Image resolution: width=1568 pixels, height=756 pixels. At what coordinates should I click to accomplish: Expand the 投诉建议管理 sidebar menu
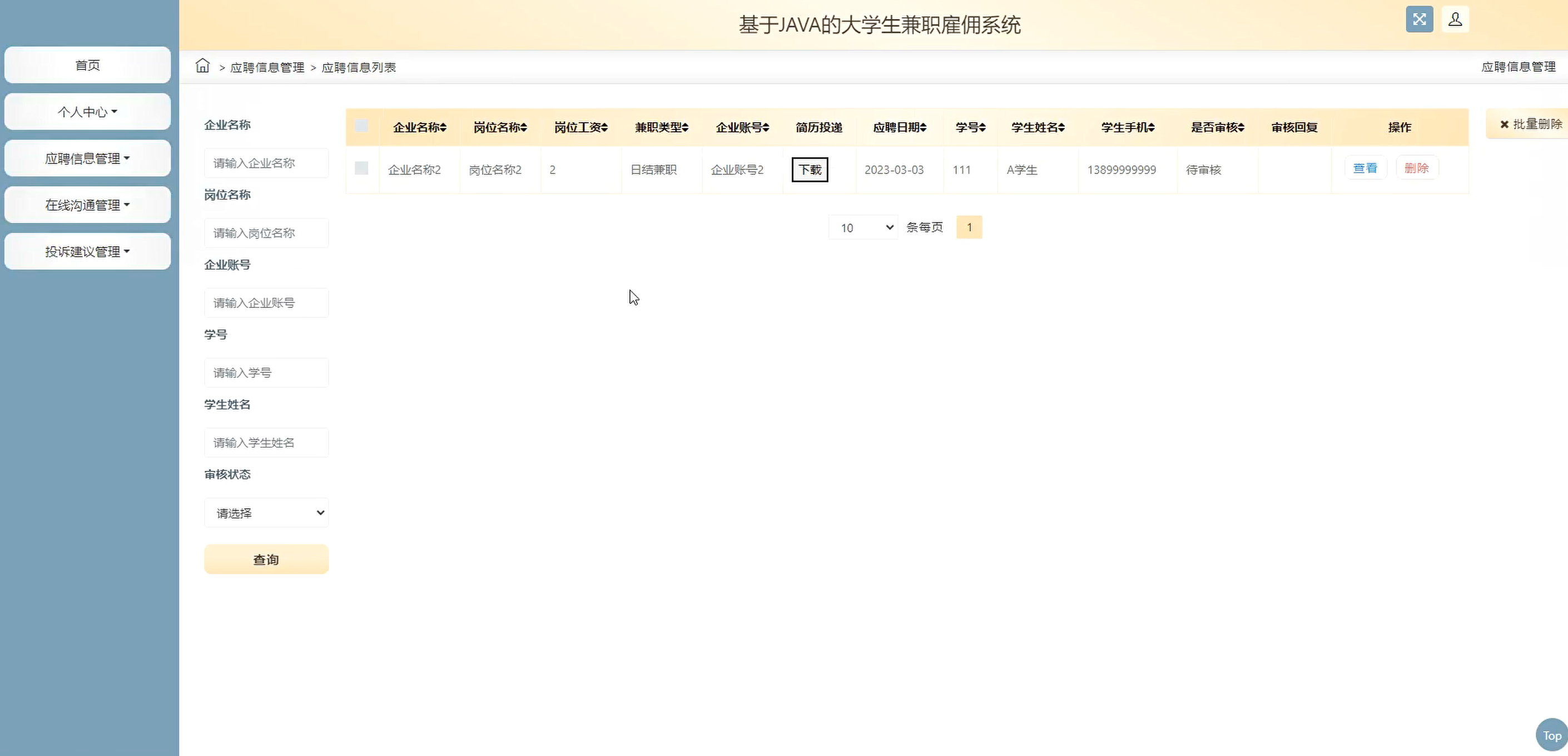(x=88, y=251)
